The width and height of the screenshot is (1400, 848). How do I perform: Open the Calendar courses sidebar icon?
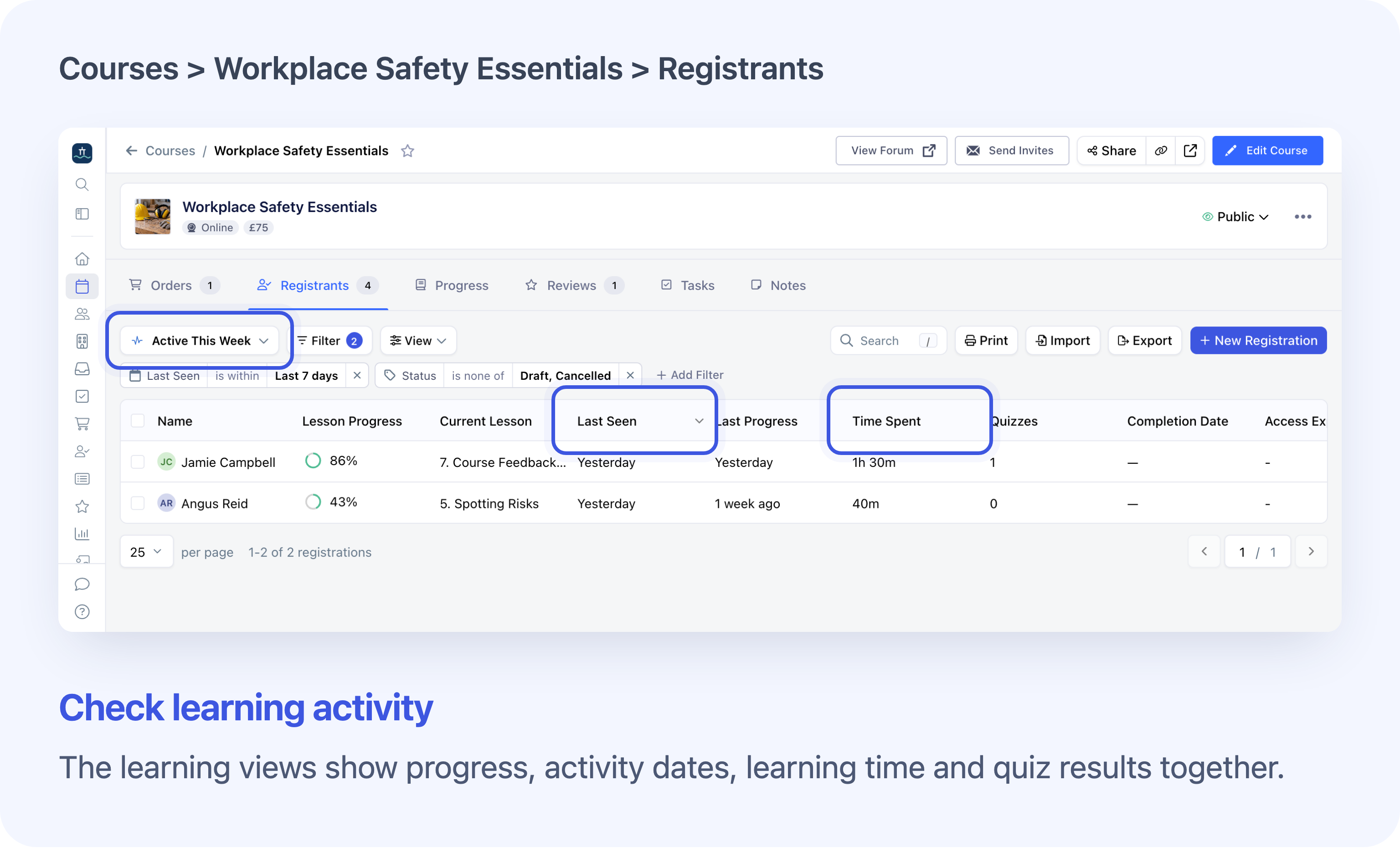click(x=82, y=286)
